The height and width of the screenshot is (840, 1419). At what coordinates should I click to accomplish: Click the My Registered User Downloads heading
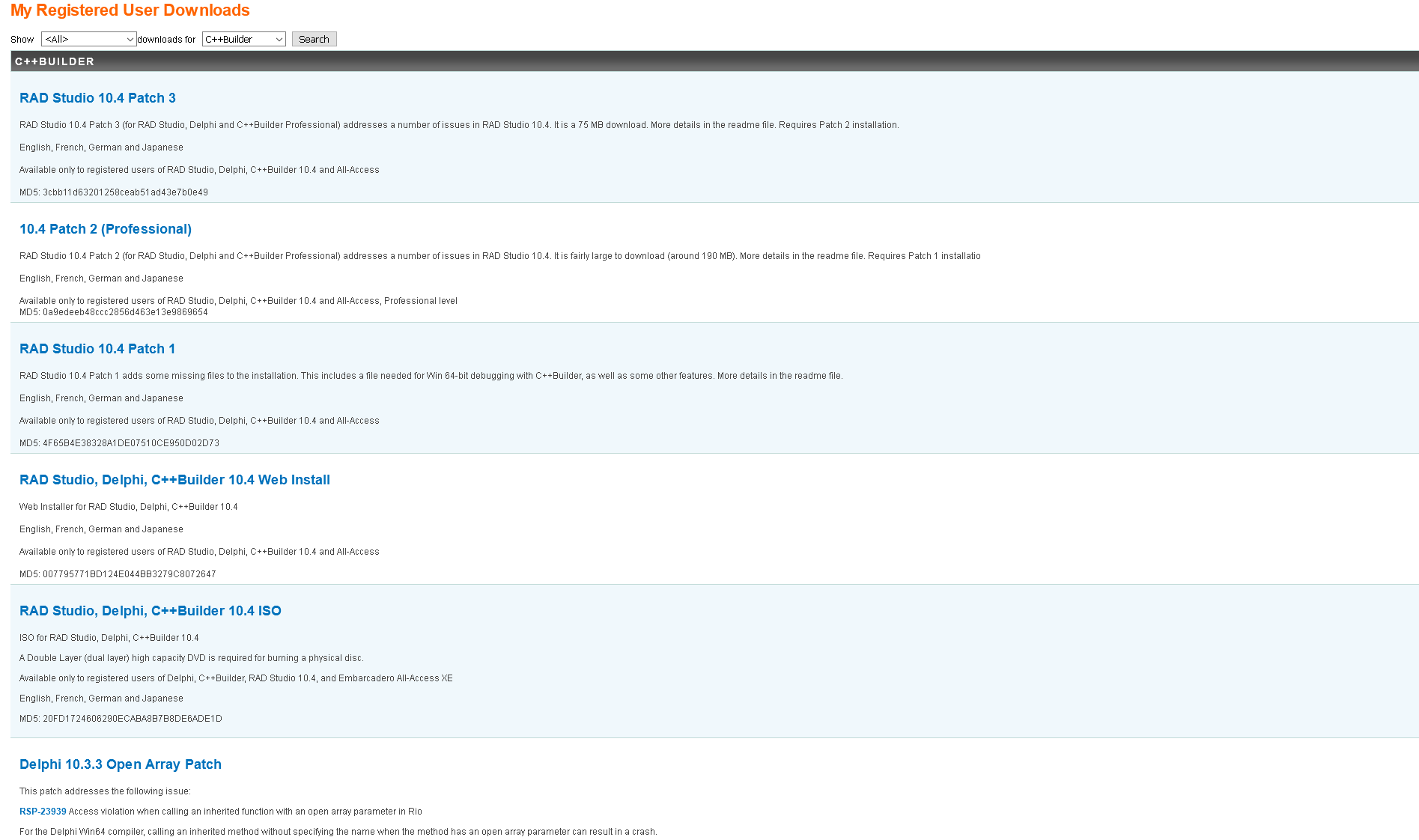pos(130,10)
